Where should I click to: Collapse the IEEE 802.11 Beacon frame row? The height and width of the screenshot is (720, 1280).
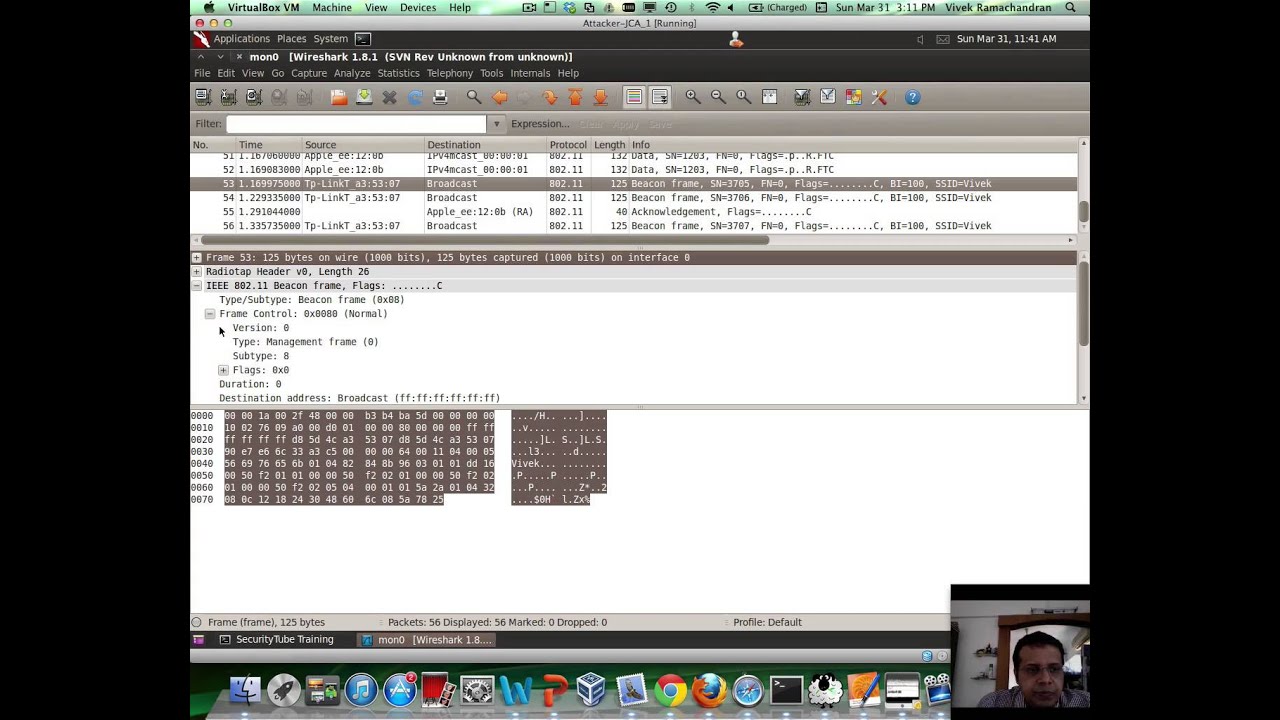tap(197, 286)
